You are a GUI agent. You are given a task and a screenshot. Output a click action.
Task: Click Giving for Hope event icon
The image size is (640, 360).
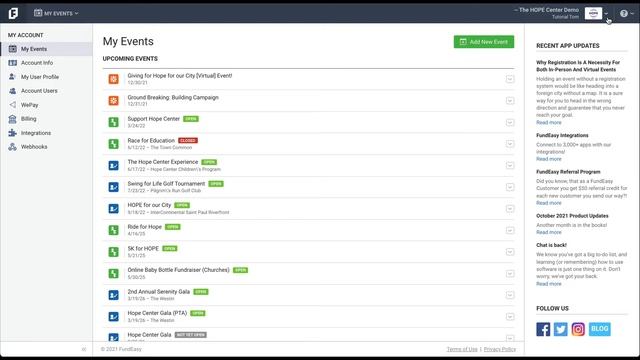pos(113,79)
